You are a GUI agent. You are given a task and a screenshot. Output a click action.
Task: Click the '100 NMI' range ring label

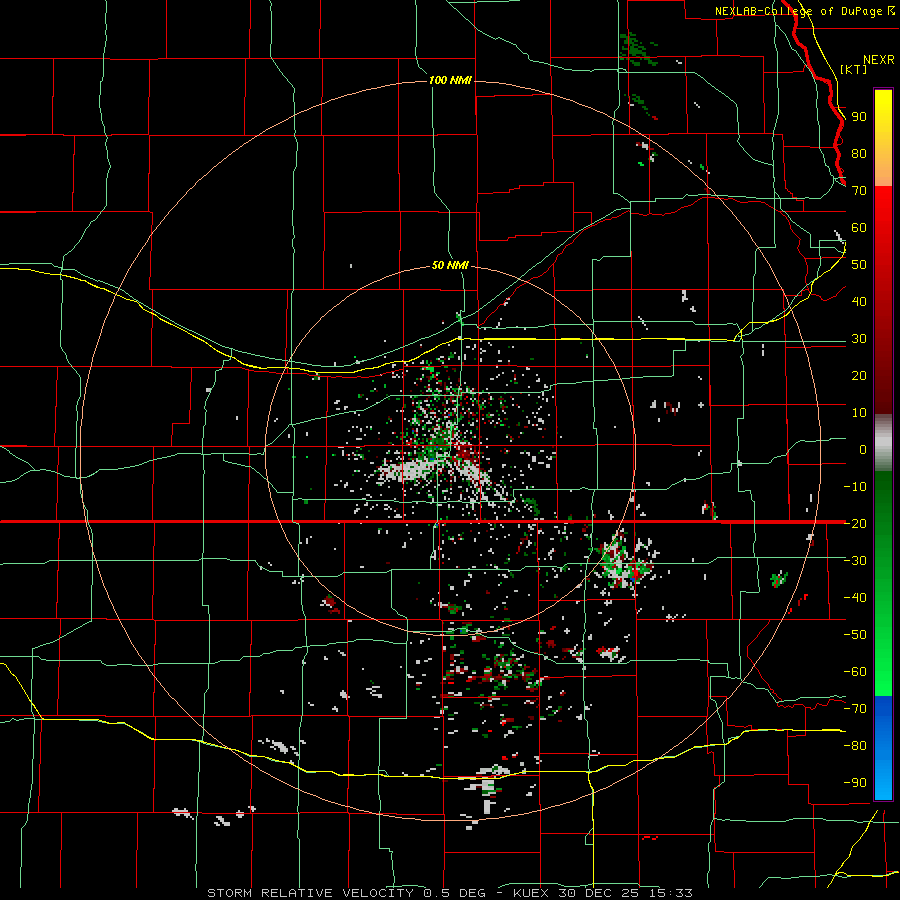click(x=450, y=80)
